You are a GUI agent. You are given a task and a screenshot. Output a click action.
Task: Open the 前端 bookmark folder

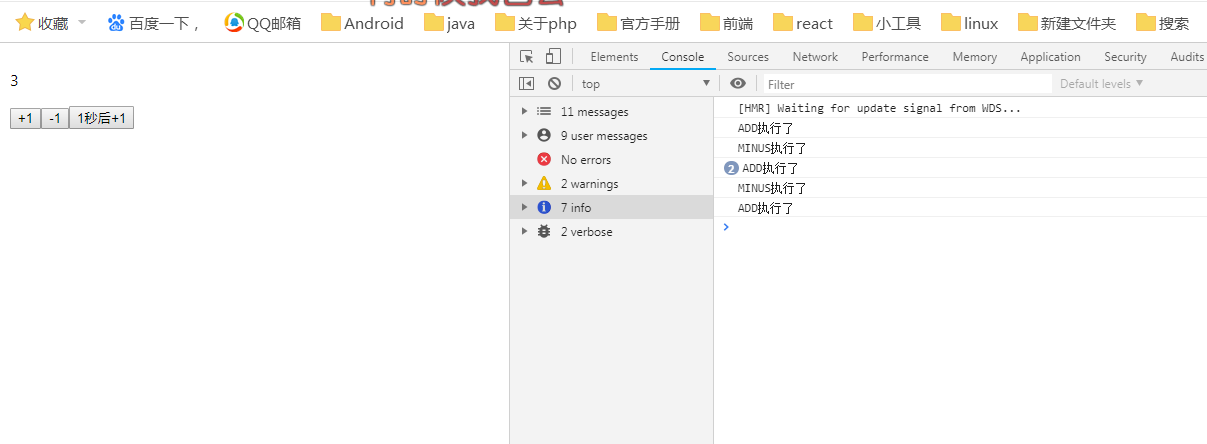coord(727,23)
